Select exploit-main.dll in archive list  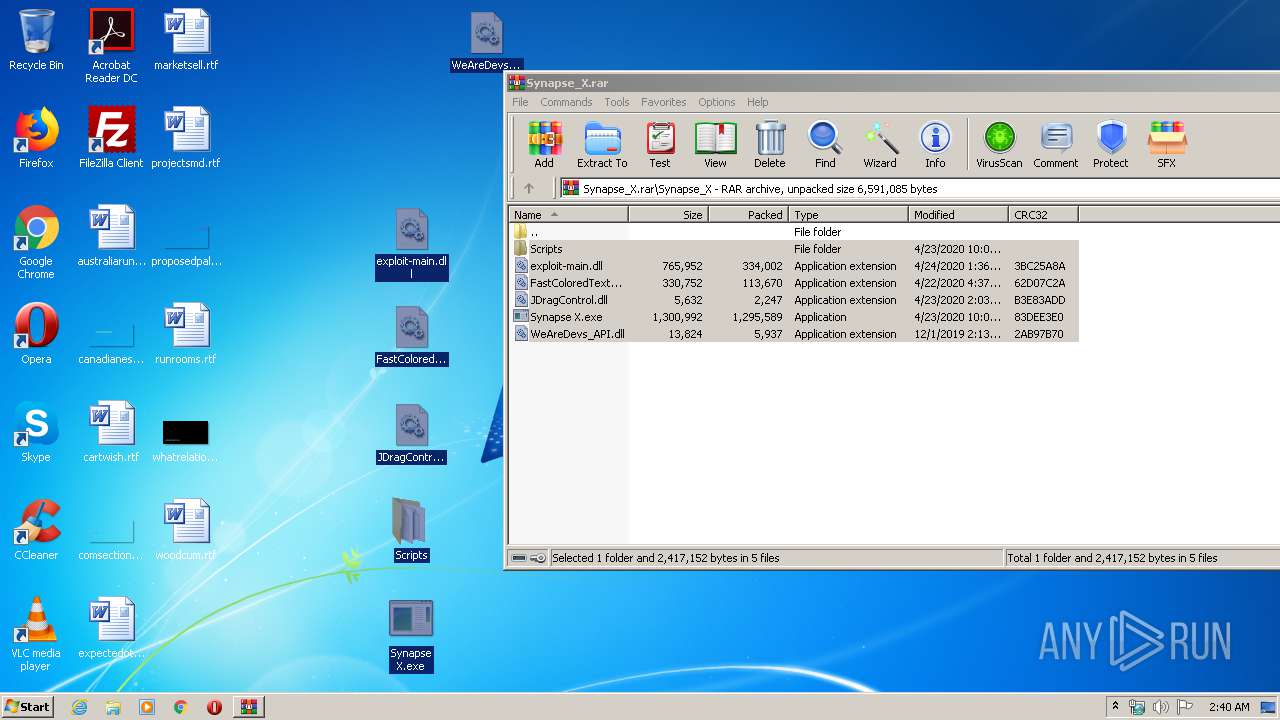(794, 266)
